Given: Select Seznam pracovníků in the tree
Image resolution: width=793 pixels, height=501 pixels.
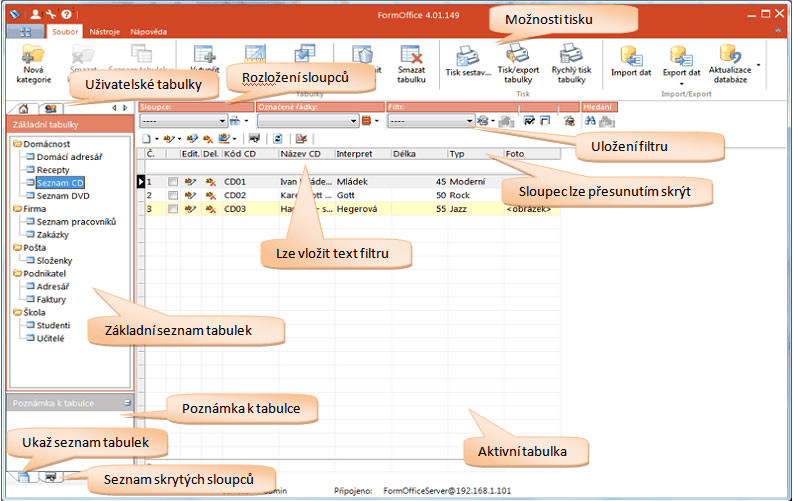Looking at the screenshot, I should click(76, 221).
